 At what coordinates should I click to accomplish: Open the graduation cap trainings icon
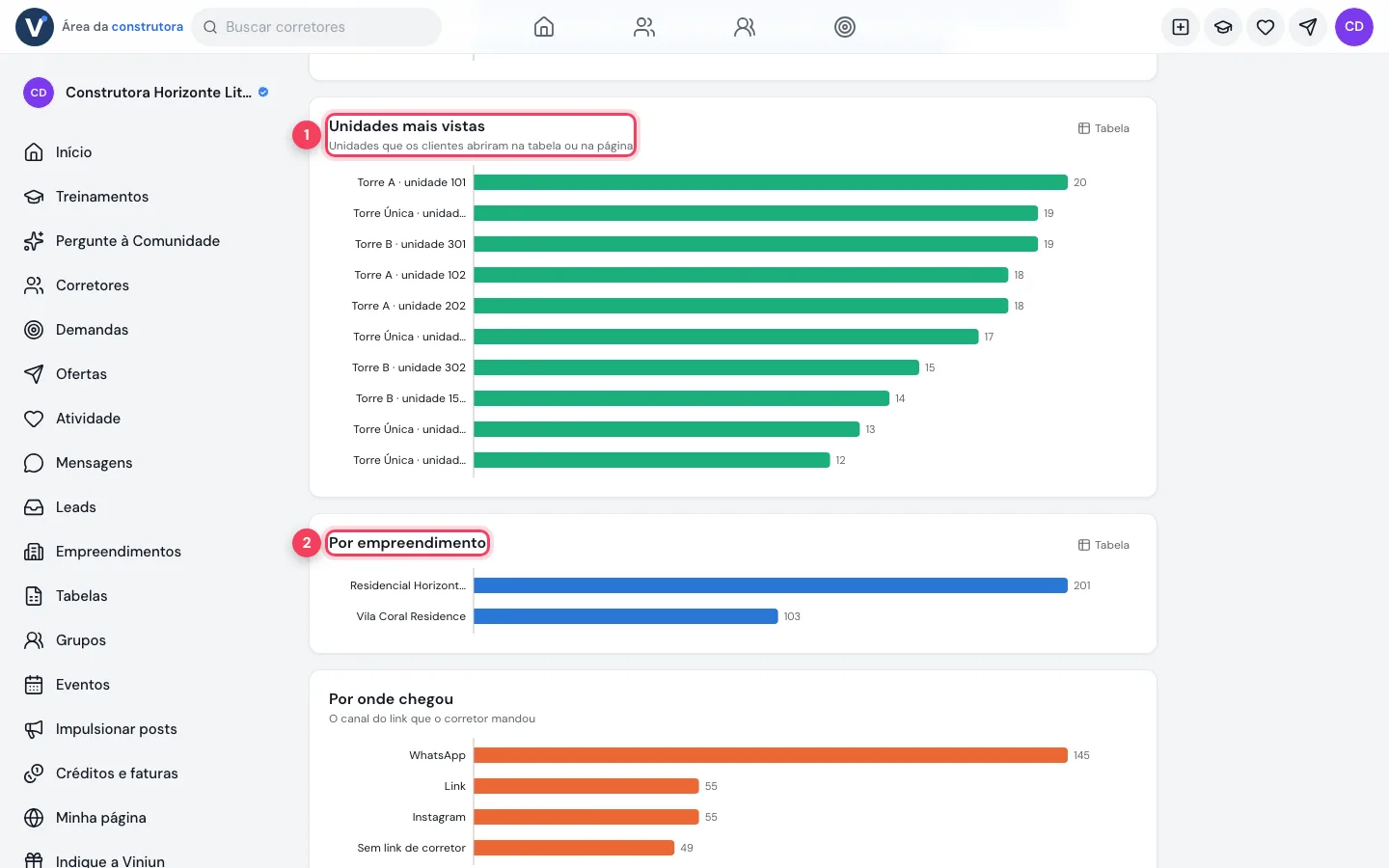[x=1223, y=27]
